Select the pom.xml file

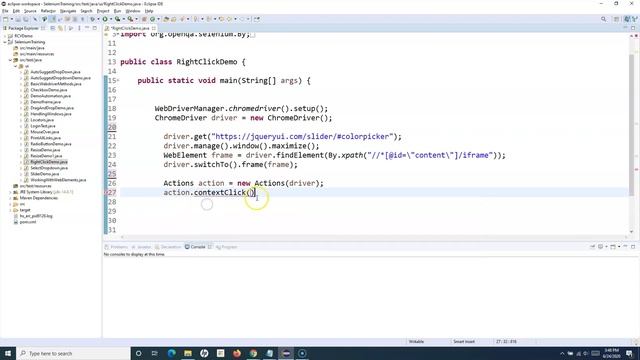point(27,222)
